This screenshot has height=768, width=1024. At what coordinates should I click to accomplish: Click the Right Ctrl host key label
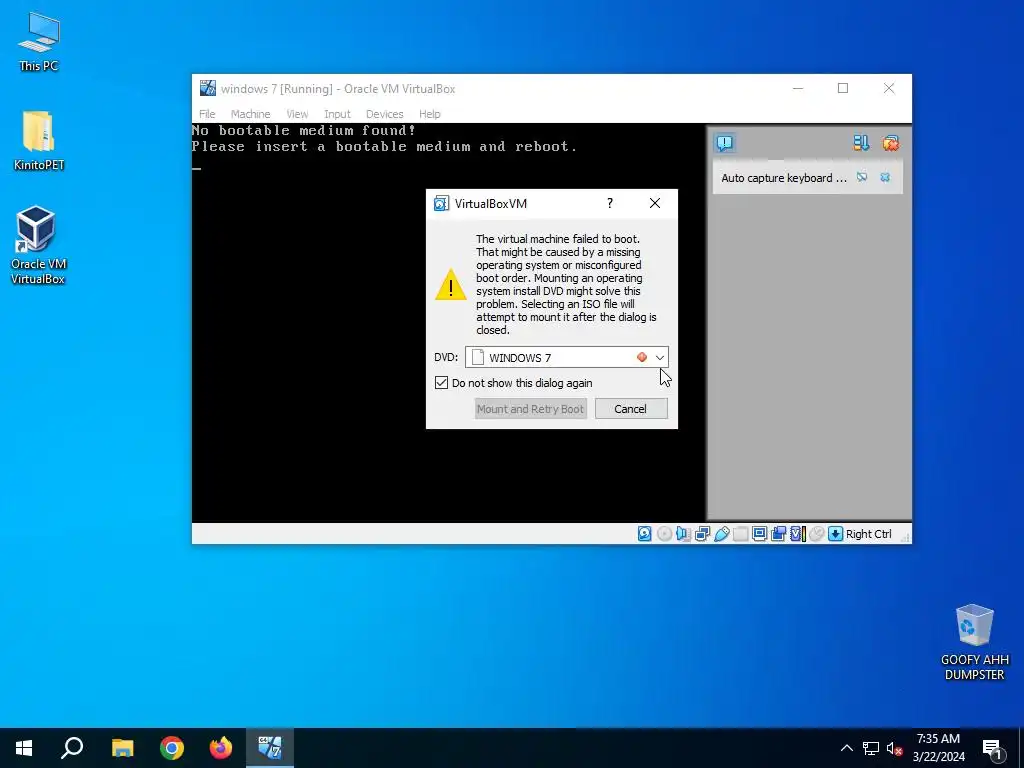click(869, 534)
